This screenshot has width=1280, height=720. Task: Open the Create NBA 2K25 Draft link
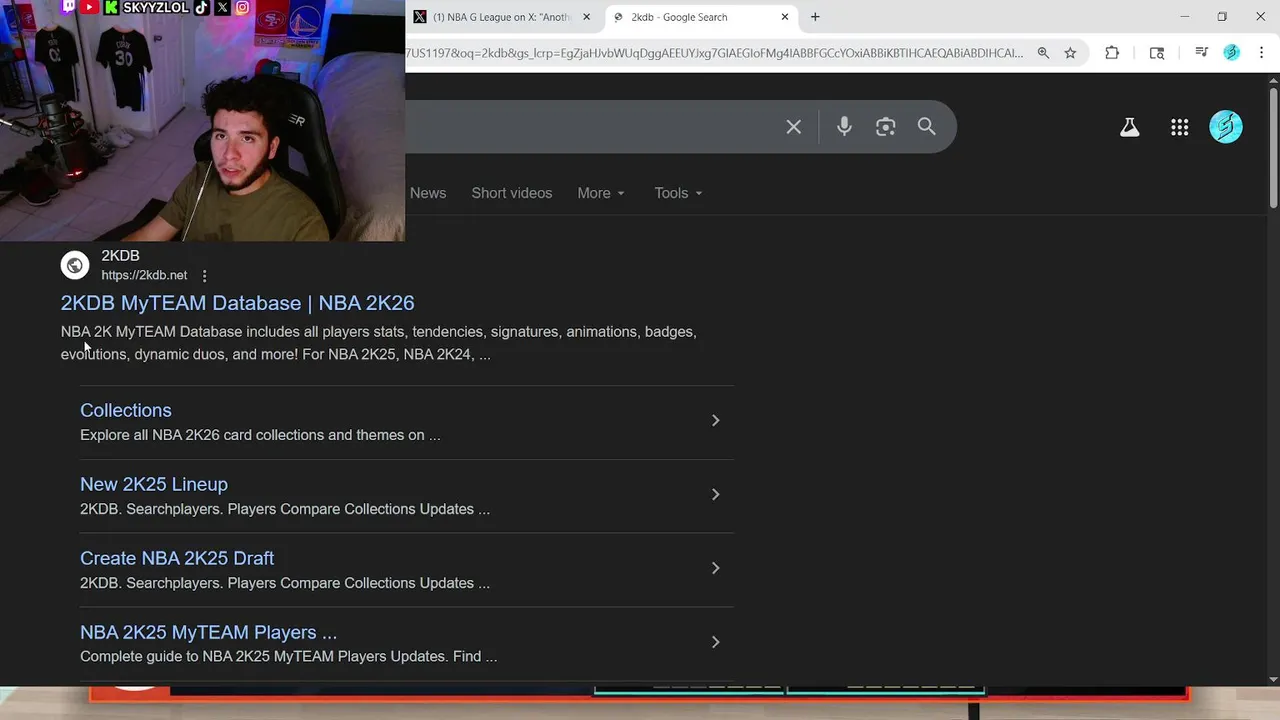(x=177, y=558)
